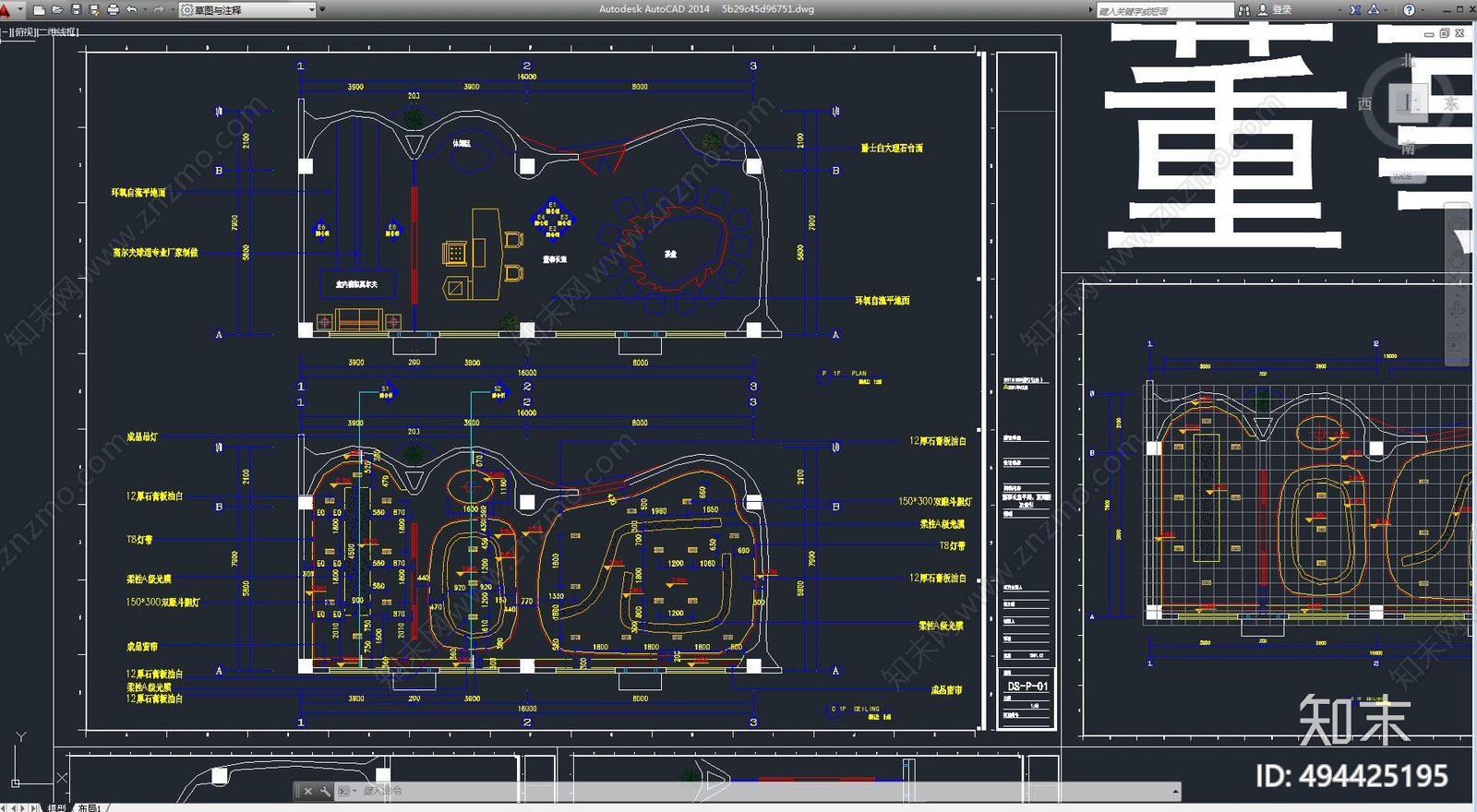1477x812 pixels.
Task: Undo the last action
Action: pyautogui.click(x=132, y=9)
